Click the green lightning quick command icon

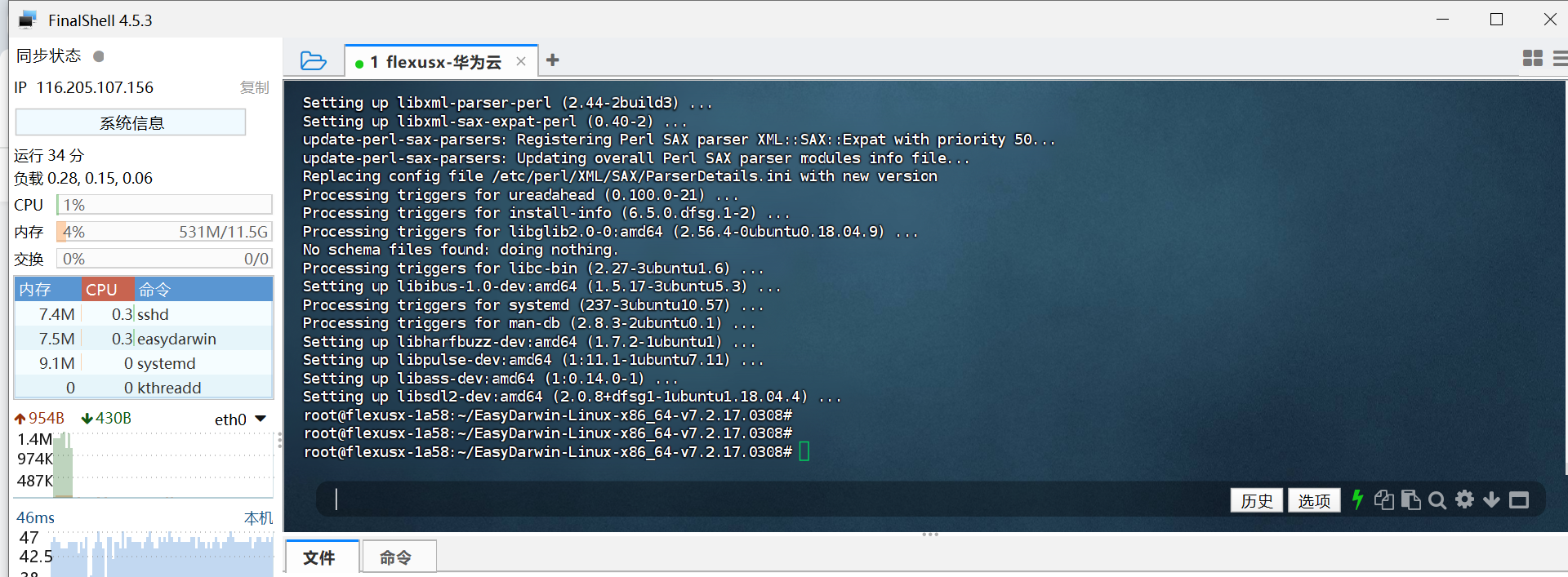tap(1357, 499)
